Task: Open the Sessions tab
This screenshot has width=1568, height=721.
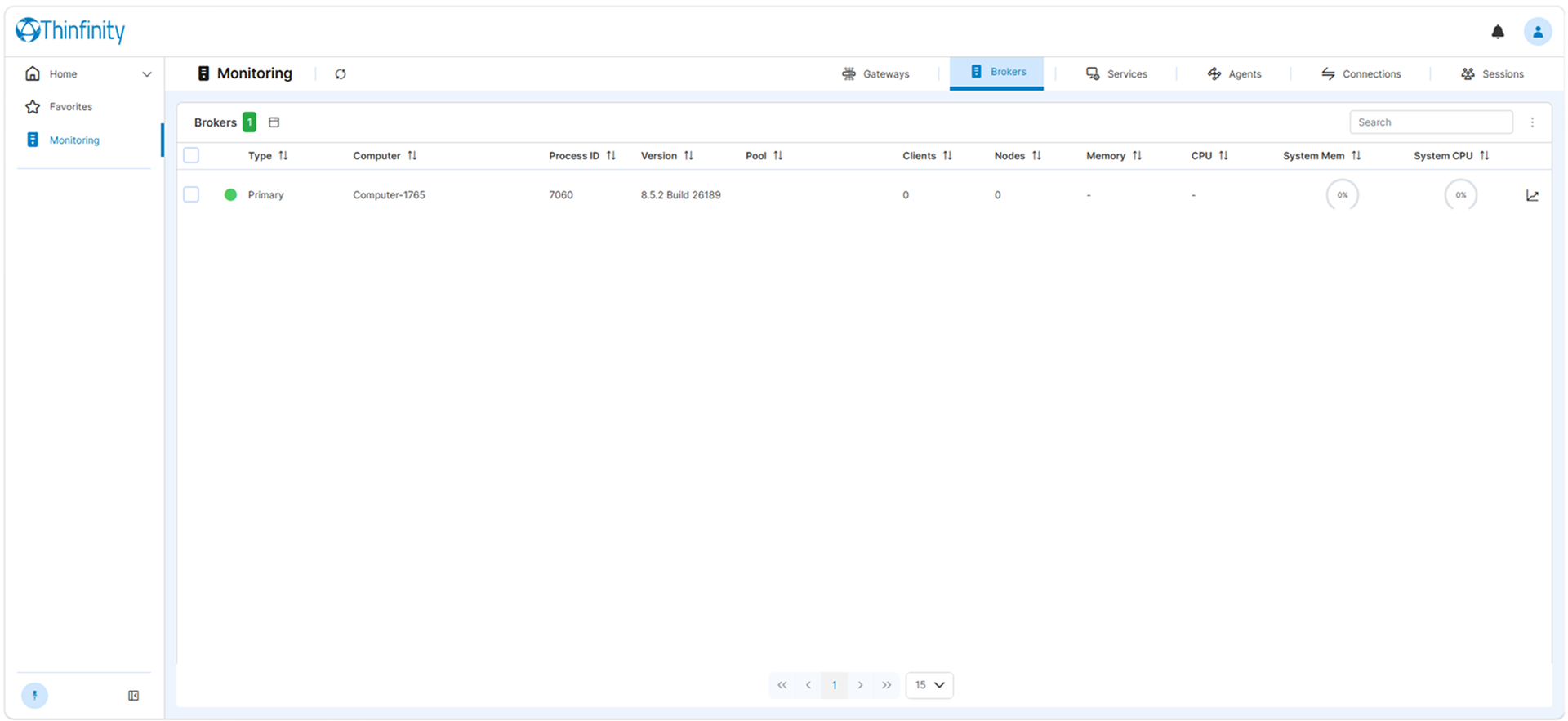Action: pyautogui.click(x=1492, y=74)
